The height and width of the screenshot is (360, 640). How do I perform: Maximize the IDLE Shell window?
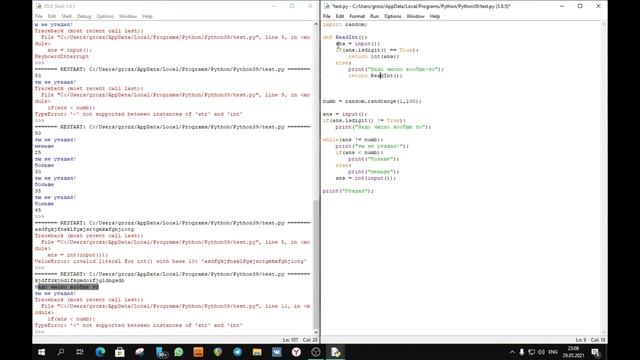point(292,6)
